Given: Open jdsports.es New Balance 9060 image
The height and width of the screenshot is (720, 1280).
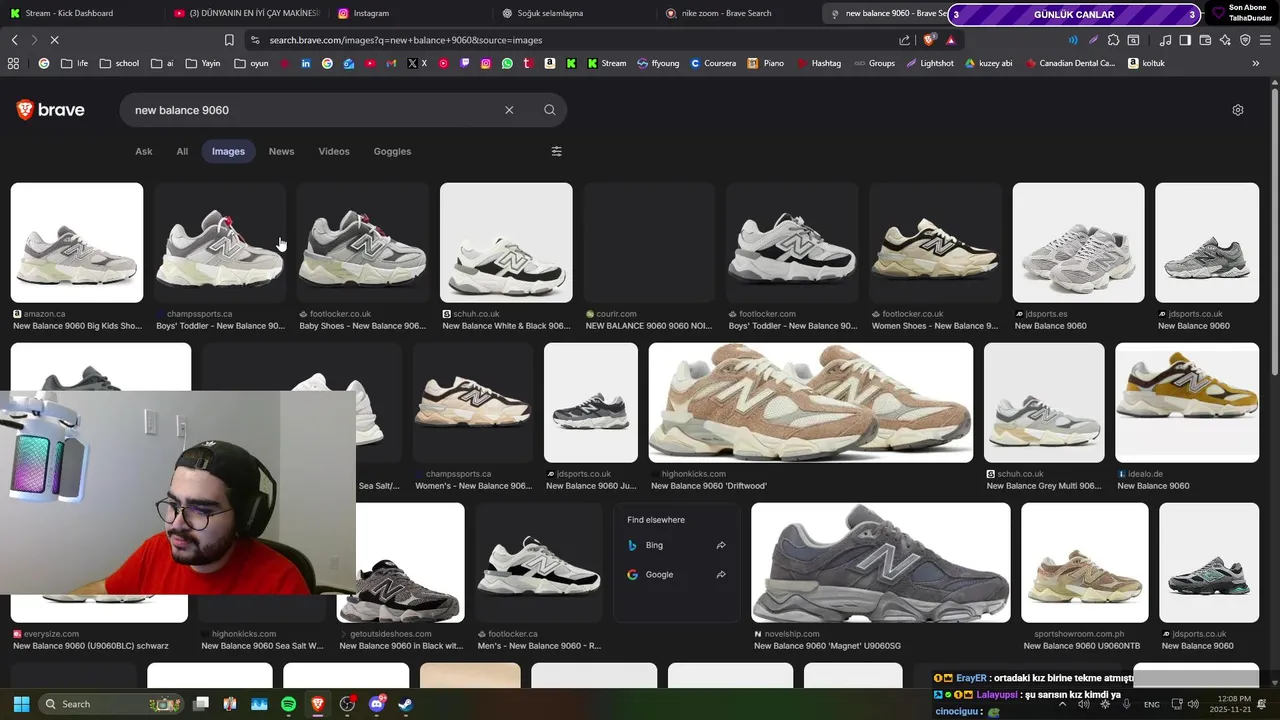Looking at the screenshot, I should 1079,242.
